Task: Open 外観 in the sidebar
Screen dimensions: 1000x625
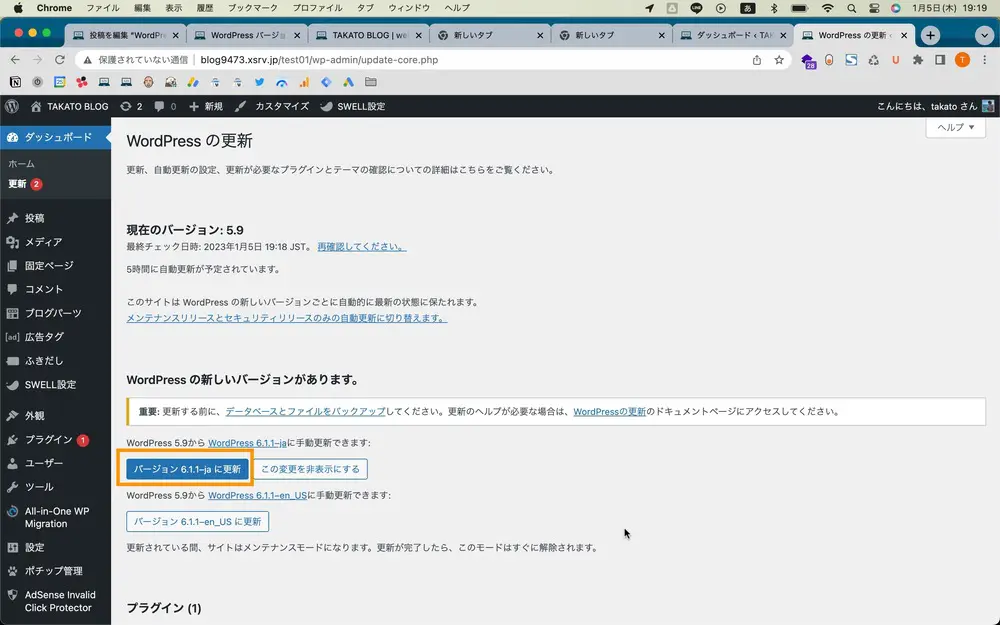Action: tap(55, 416)
